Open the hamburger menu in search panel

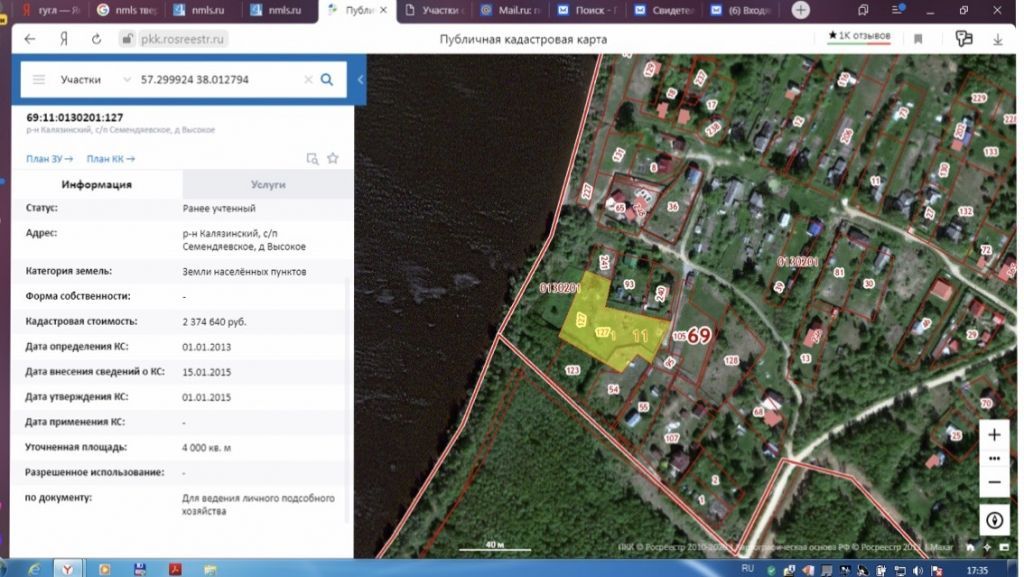pos(39,79)
